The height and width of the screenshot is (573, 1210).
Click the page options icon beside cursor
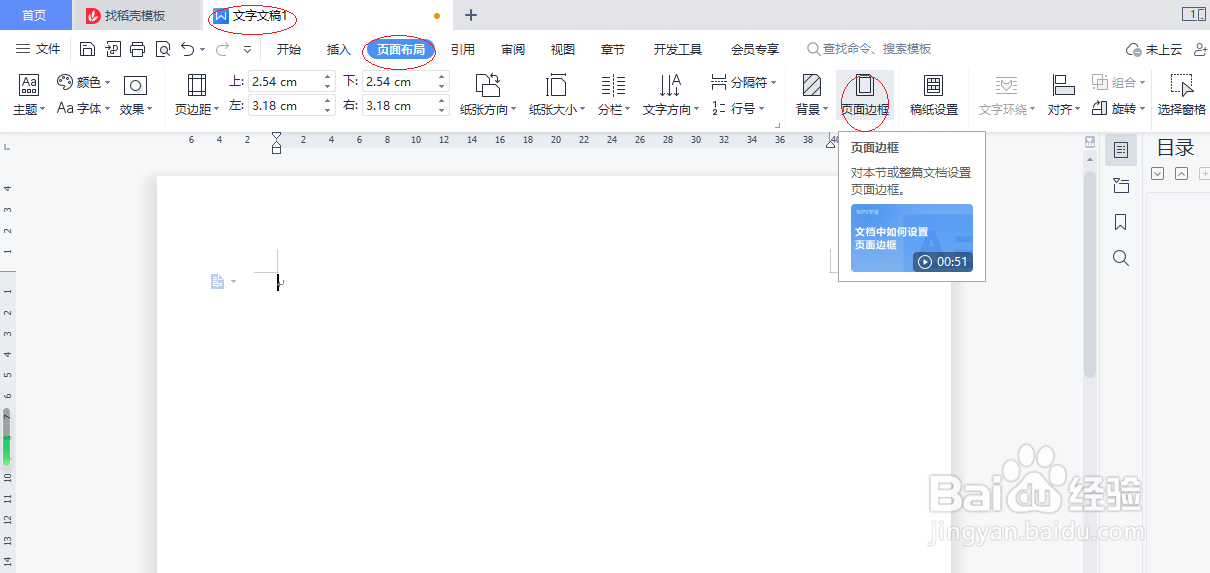coord(218,282)
